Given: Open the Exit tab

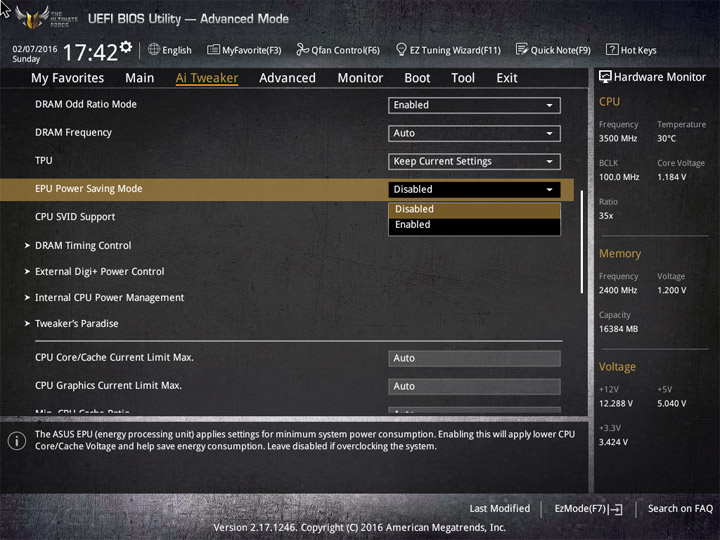Looking at the screenshot, I should click(x=507, y=78).
